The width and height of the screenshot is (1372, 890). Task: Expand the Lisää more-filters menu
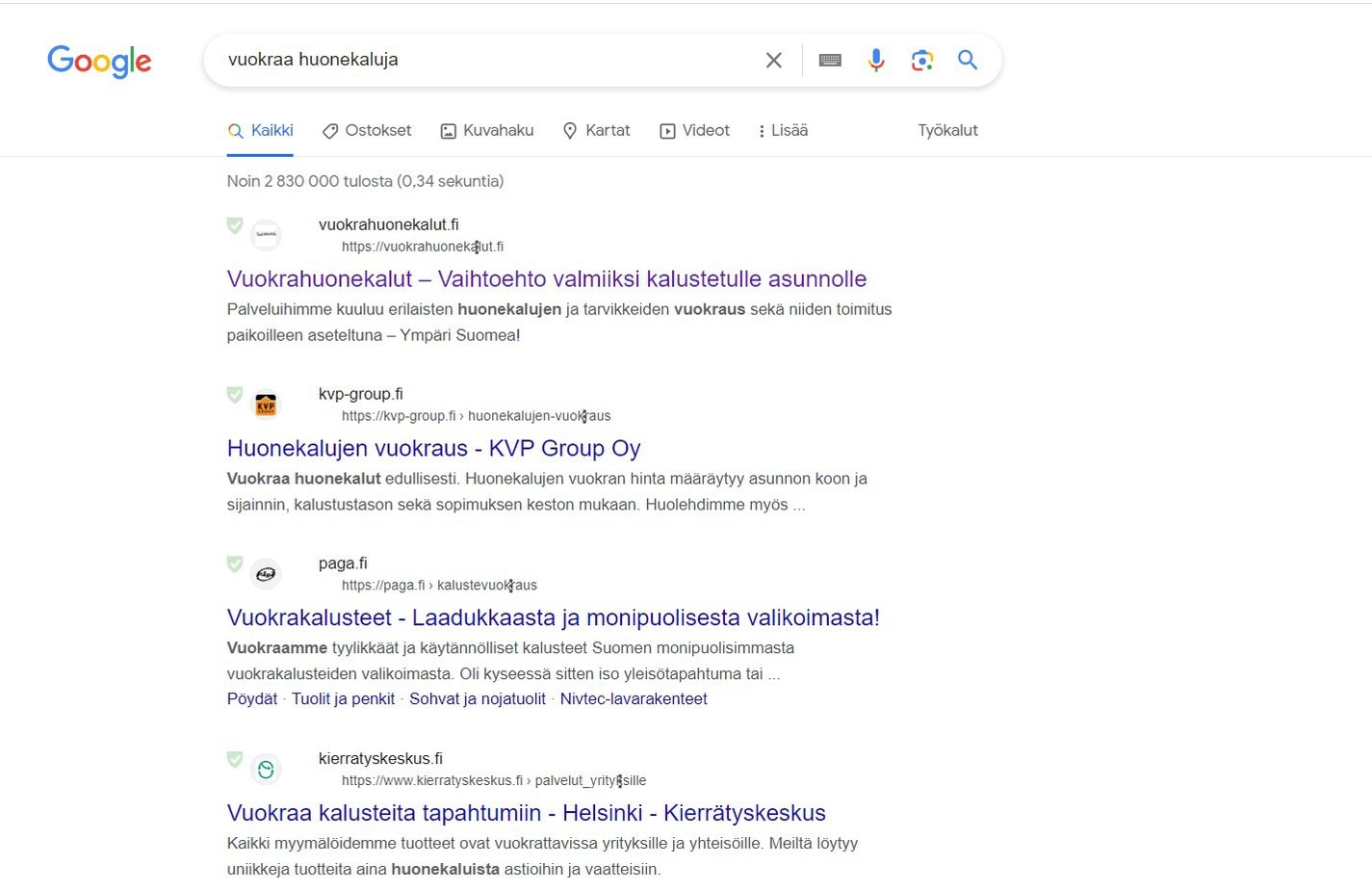(784, 131)
